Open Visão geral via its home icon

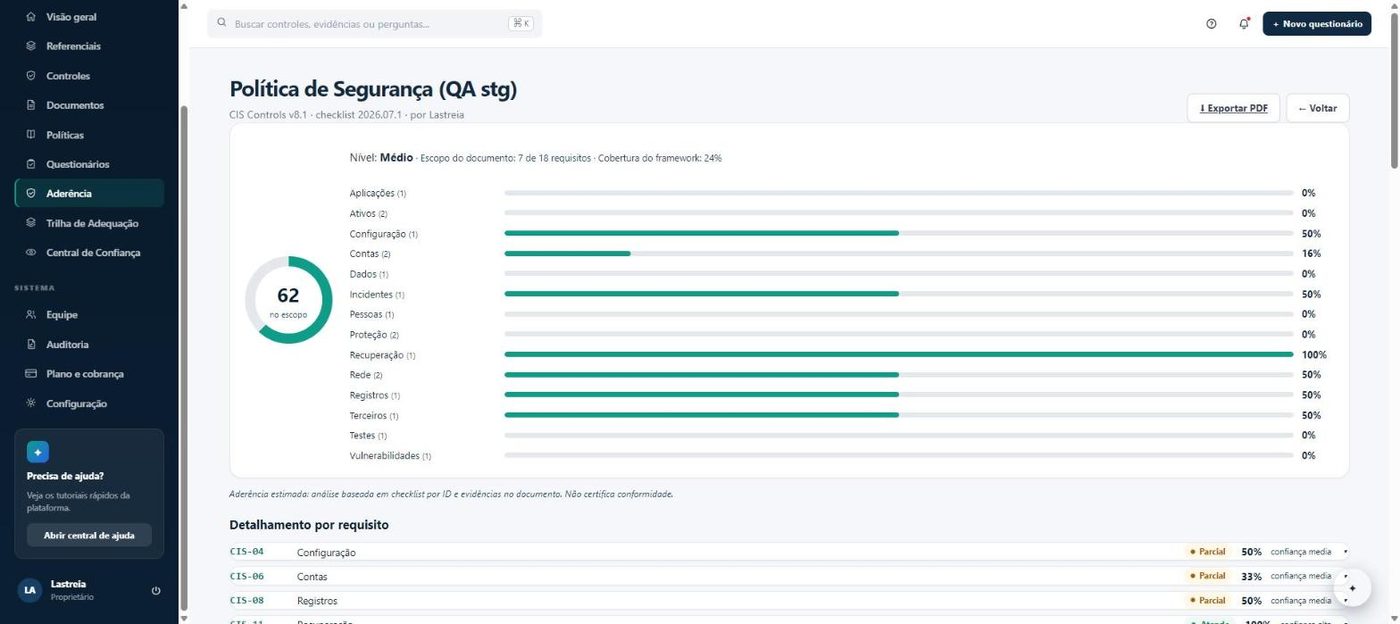pos(31,17)
